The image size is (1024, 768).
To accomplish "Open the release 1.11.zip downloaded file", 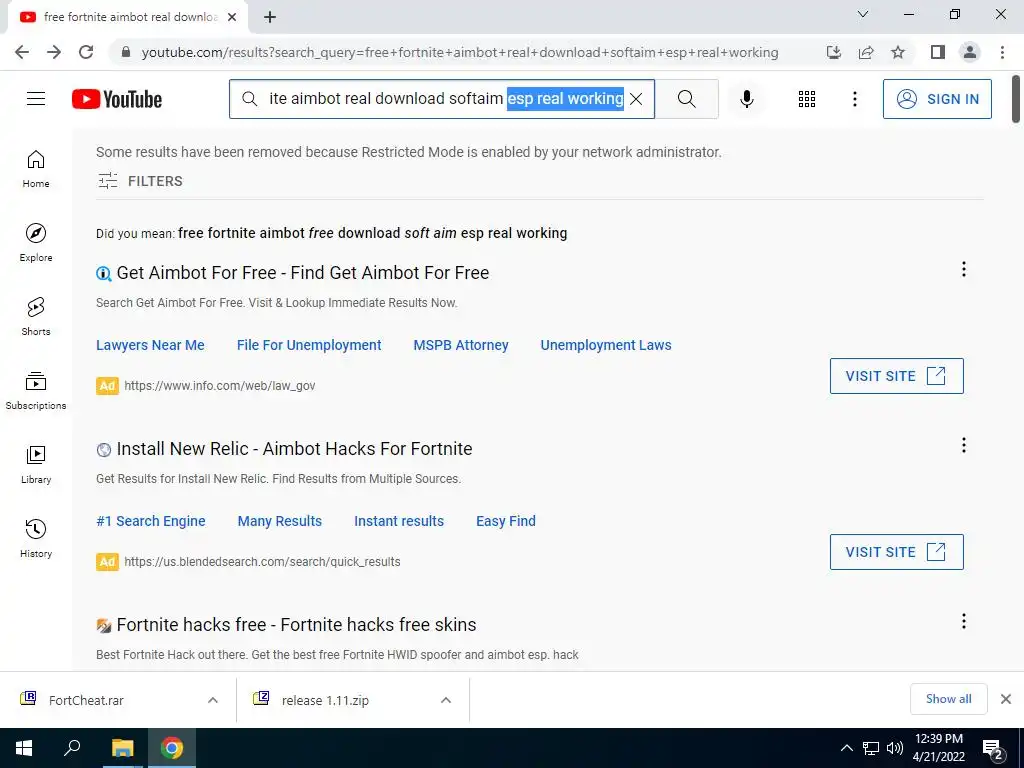I will tap(325, 700).
